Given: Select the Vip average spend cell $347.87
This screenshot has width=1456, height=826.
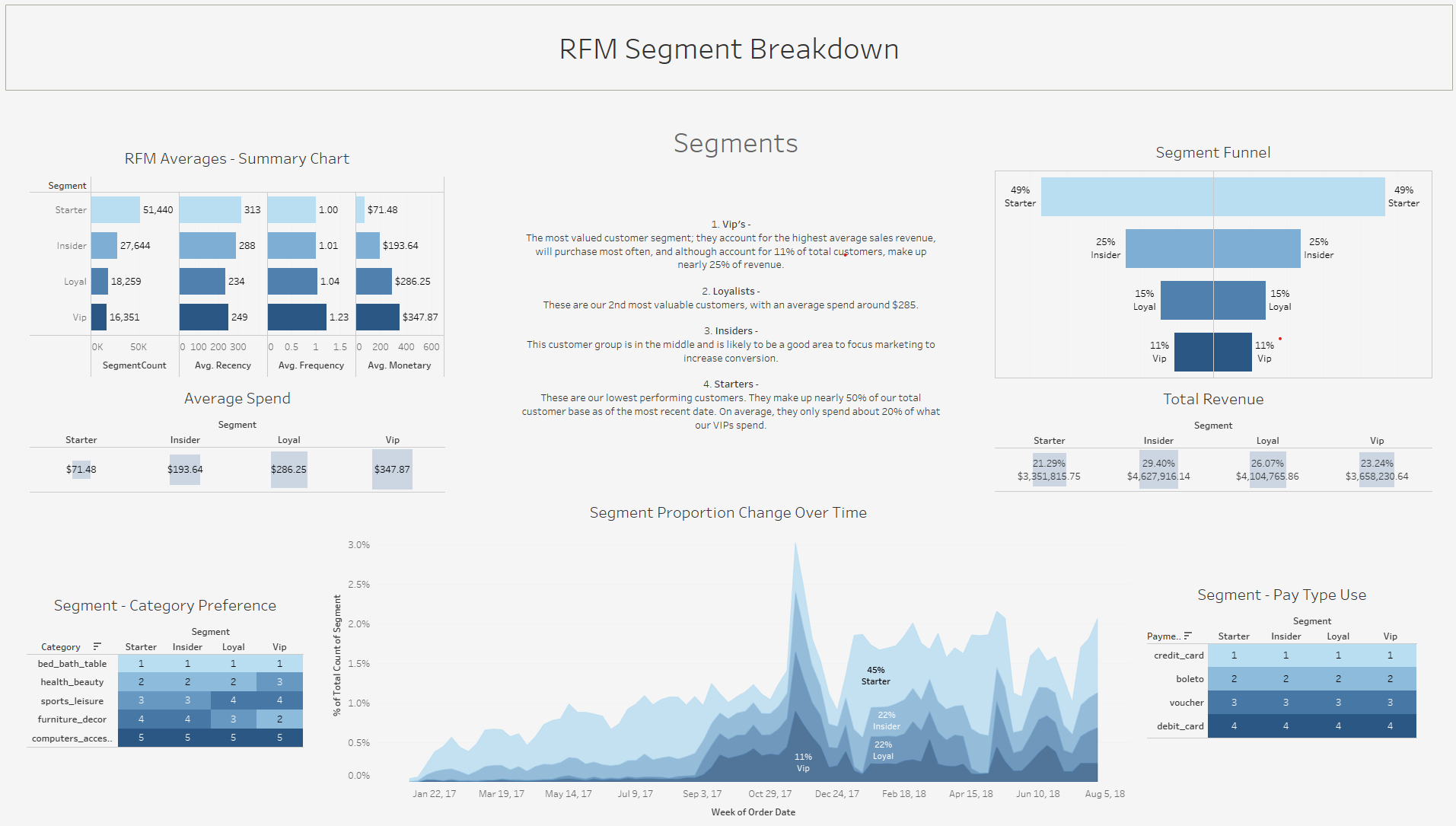Looking at the screenshot, I should click(x=392, y=469).
